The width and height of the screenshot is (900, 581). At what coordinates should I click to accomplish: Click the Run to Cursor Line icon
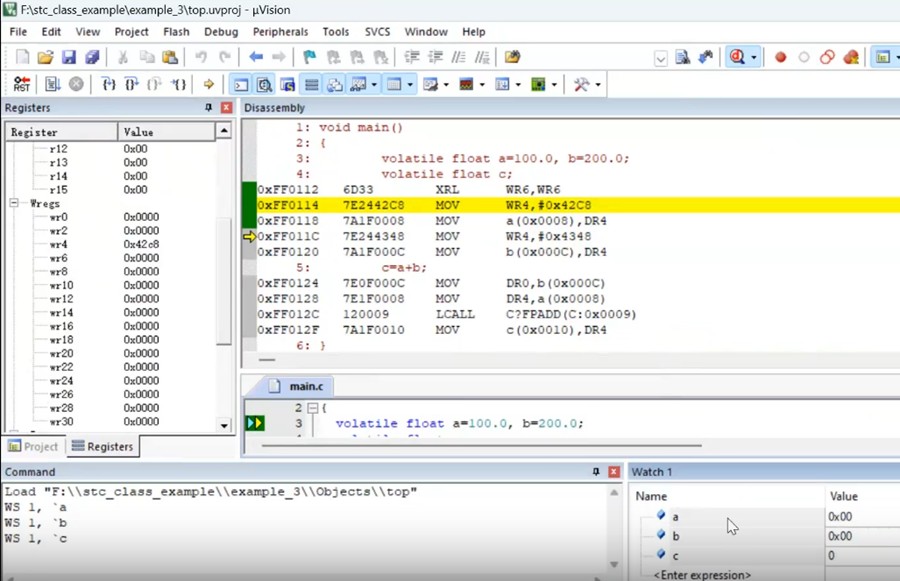(178, 85)
